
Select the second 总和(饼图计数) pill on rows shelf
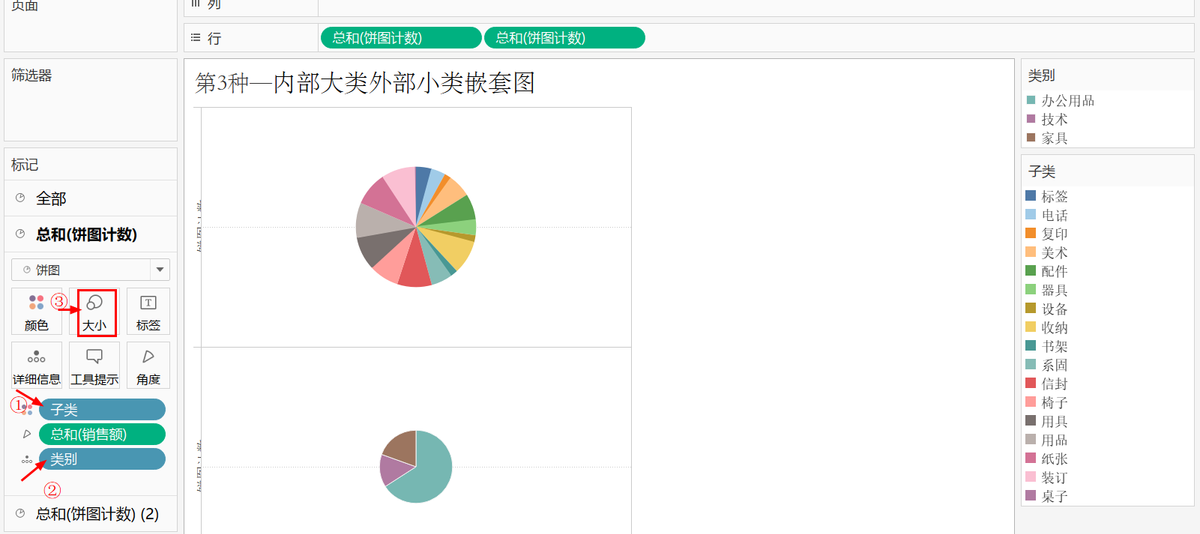point(564,38)
